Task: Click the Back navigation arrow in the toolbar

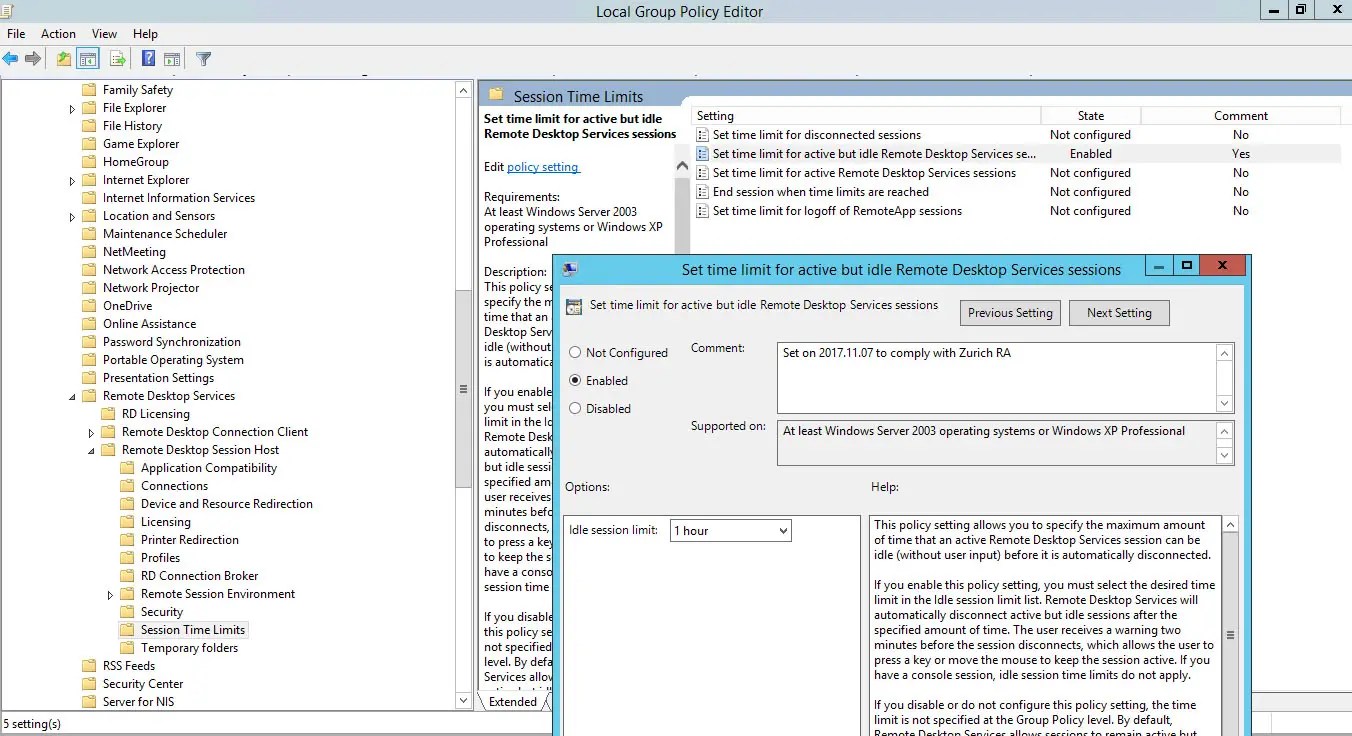Action: click(10, 58)
